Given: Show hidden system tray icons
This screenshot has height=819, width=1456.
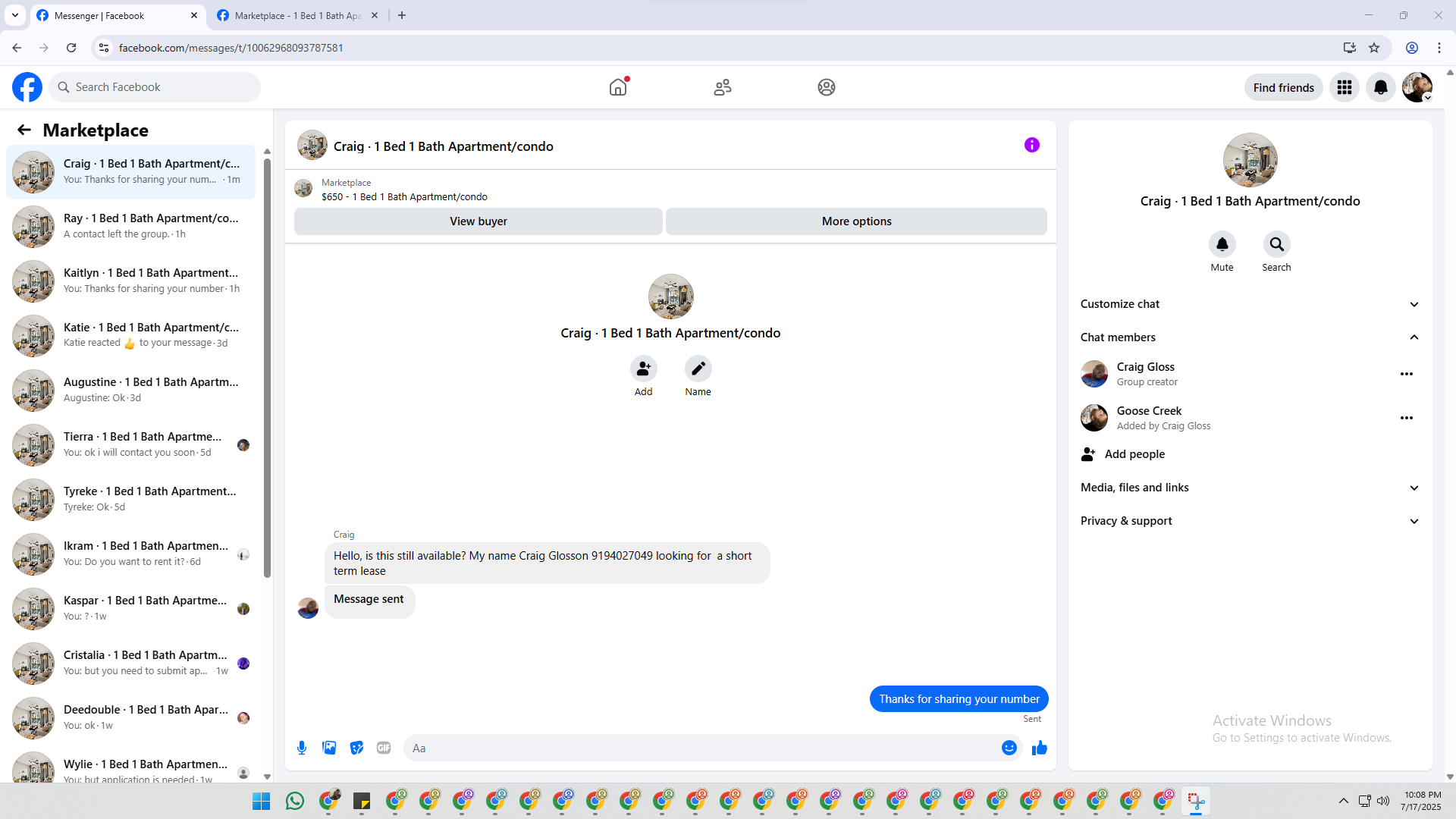Looking at the screenshot, I should pyautogui.click(x=1343, y=801).
